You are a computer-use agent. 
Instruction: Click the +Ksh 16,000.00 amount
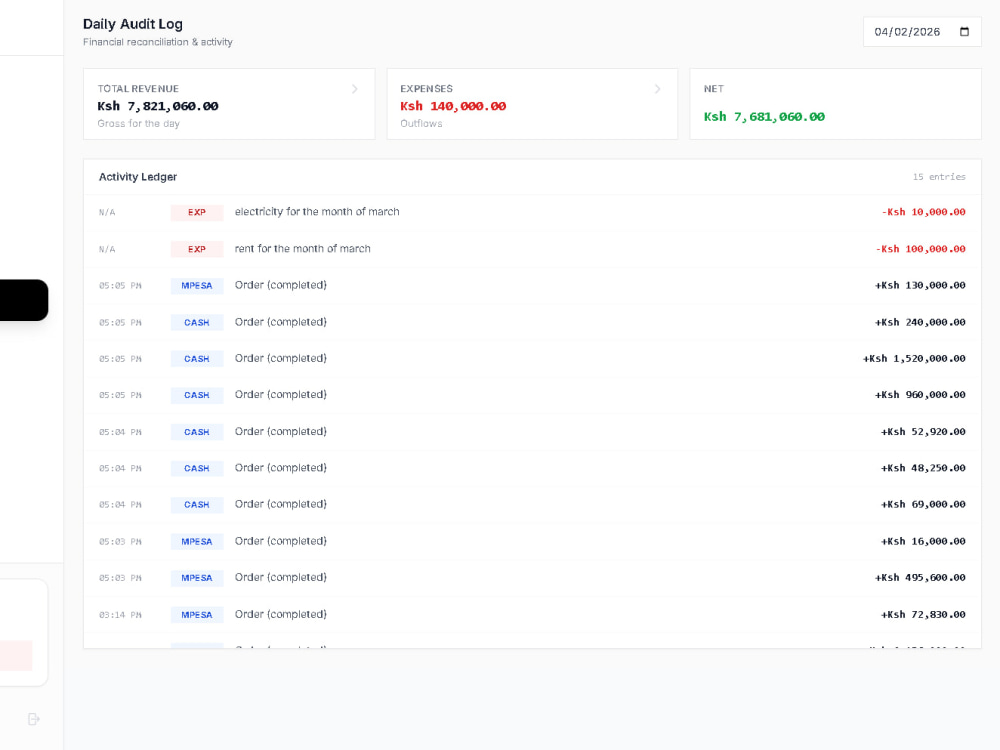coord(923,541)
